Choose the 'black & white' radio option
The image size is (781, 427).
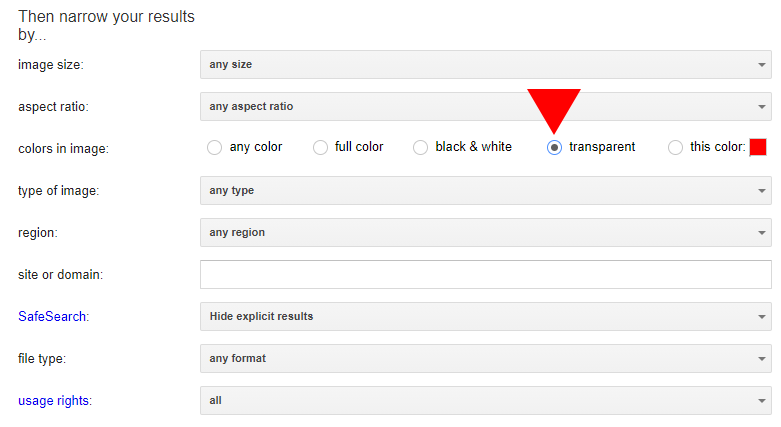420,147
